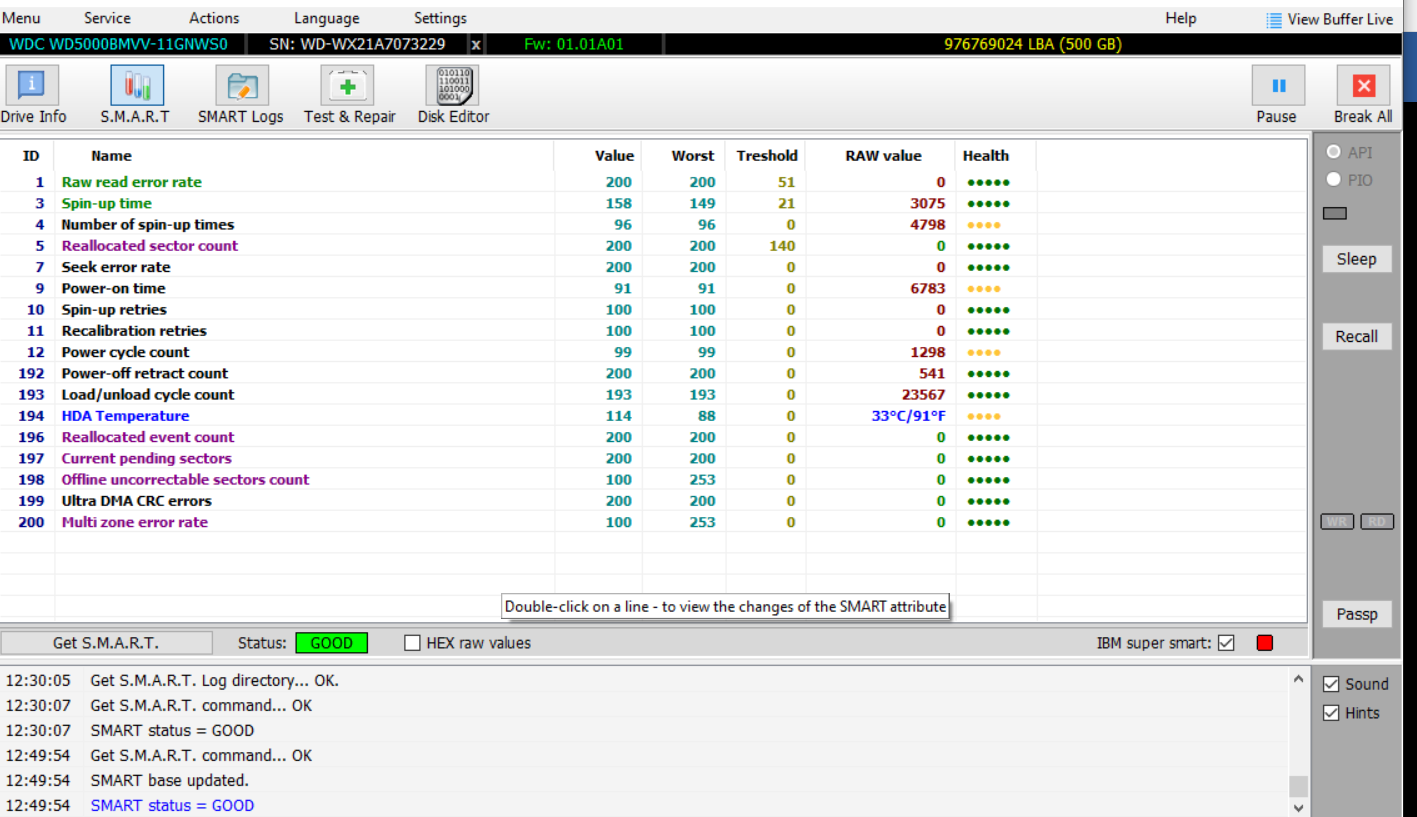The width and height of the screenshot is (1417, 817).
Task: Click the x next to serial number
Action: tap(475, 44)
